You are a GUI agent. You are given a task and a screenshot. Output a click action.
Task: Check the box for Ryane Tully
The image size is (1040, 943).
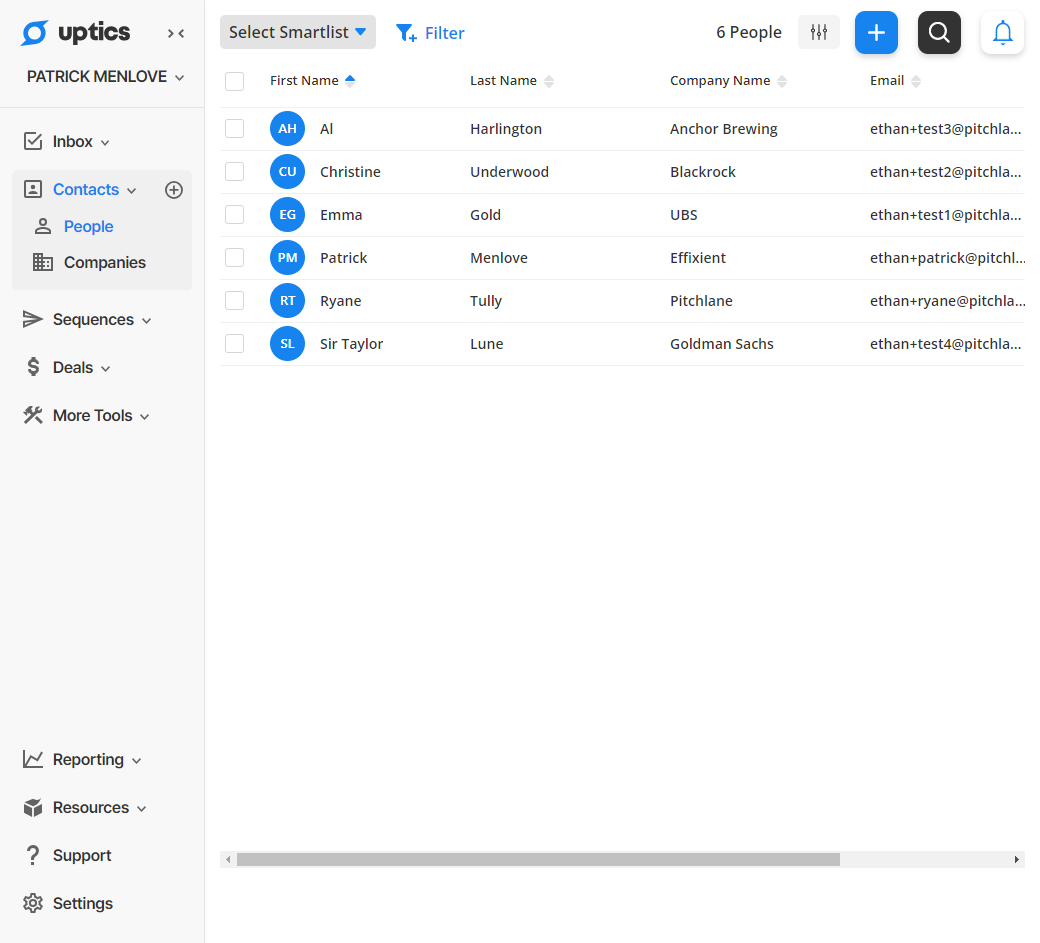pos(234,301)
